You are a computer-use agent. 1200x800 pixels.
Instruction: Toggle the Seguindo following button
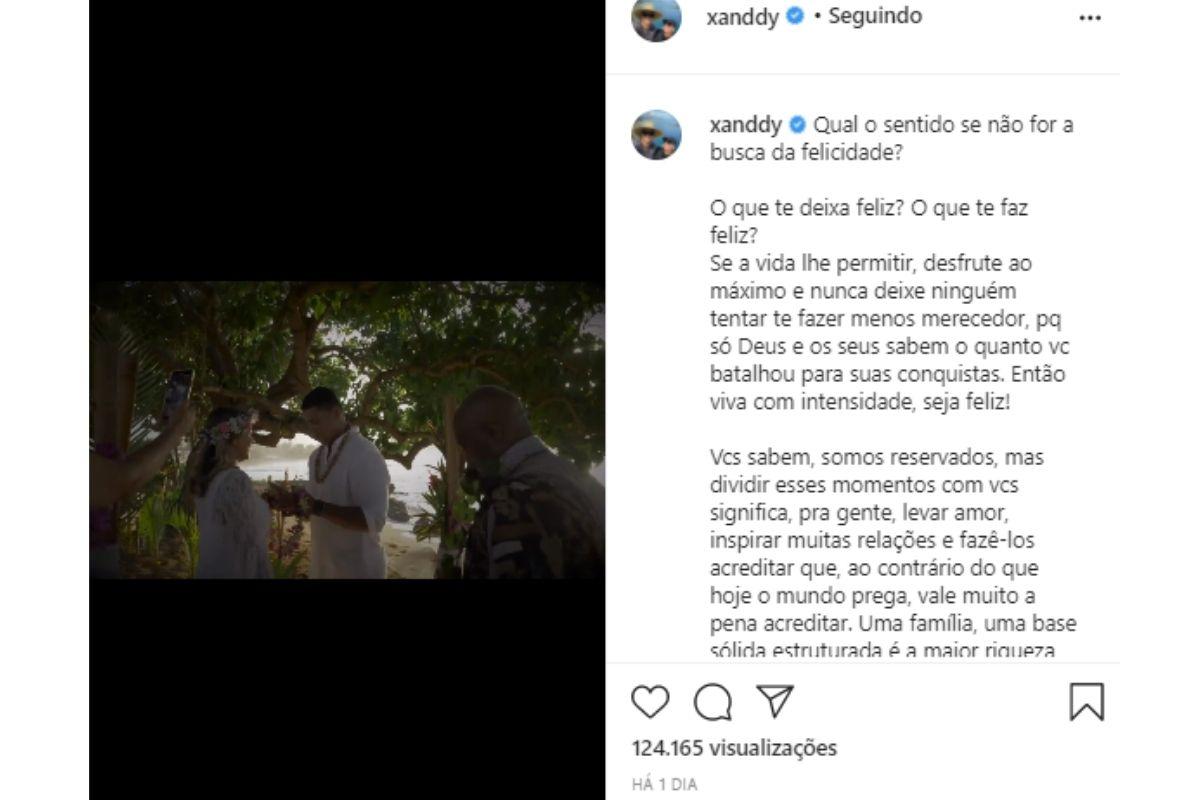(874, 17)
